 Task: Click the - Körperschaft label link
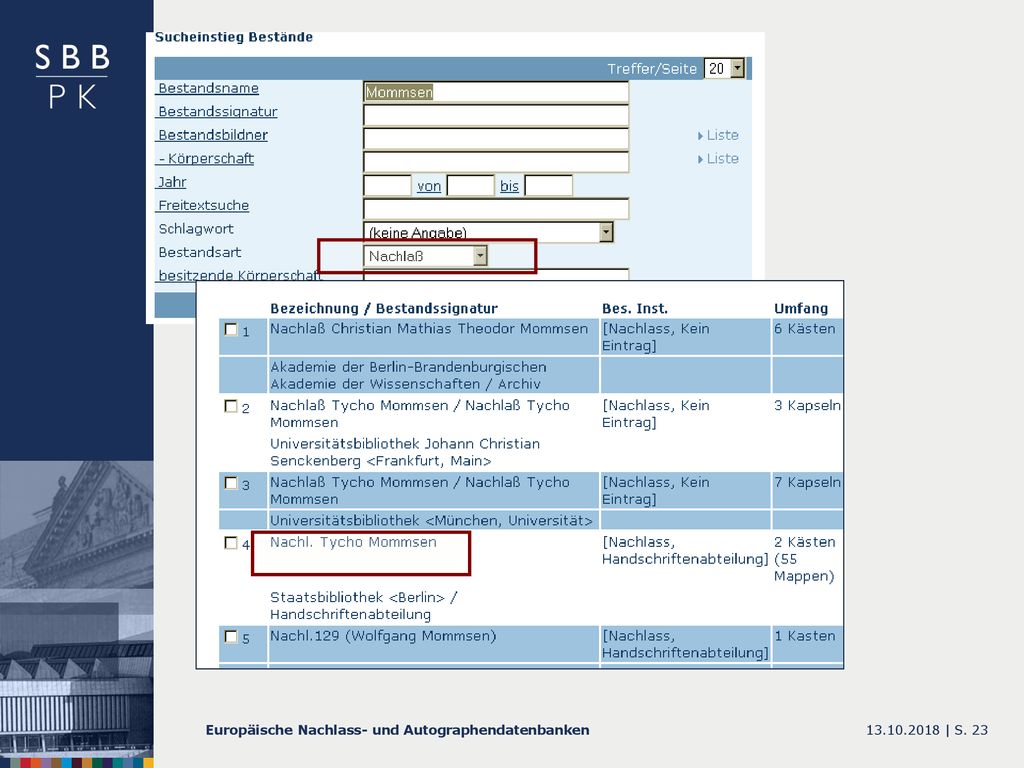click(x=206, y=159)
